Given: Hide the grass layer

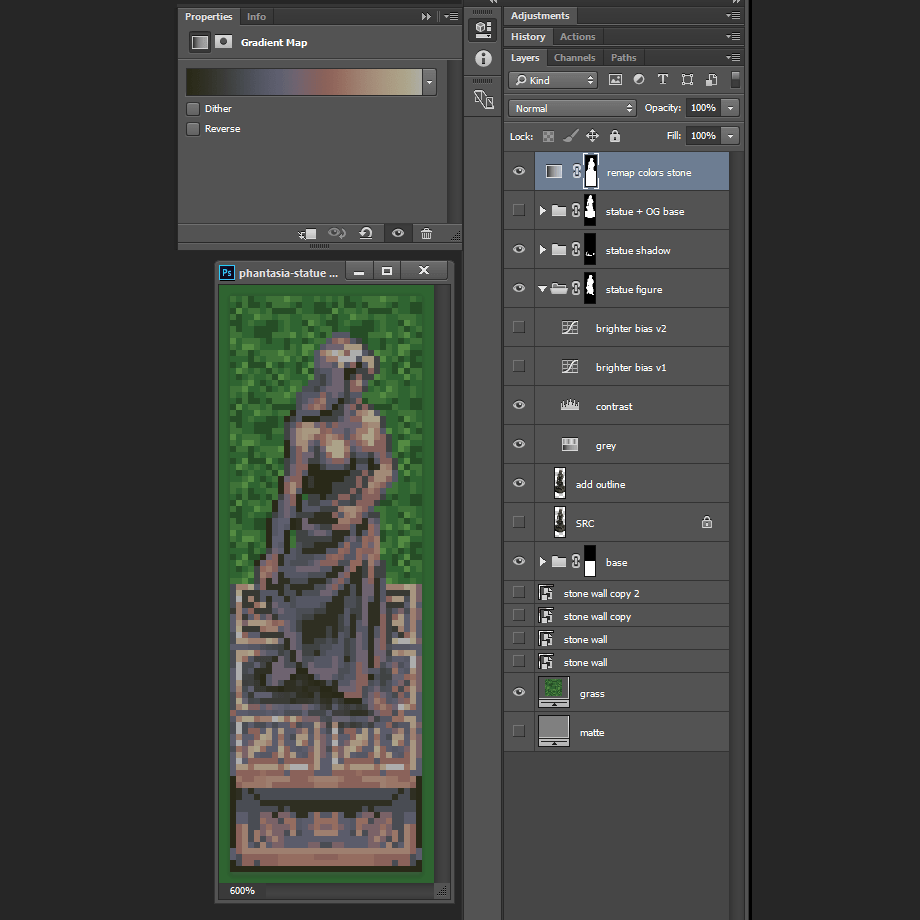Looking at the screenshot, I should pyautogui.click(x=518, y=693).
